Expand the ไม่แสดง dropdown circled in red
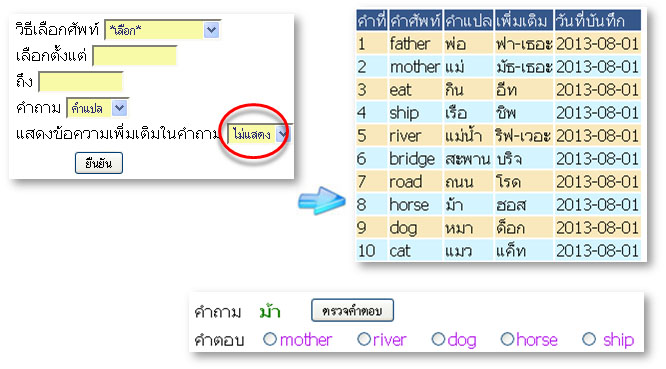This screenshot has height=369, width=666. point(259,134)
